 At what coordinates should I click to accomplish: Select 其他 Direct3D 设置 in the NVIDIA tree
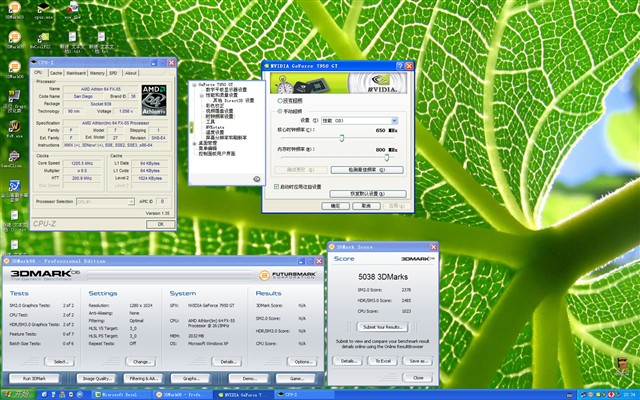point(233,100)
